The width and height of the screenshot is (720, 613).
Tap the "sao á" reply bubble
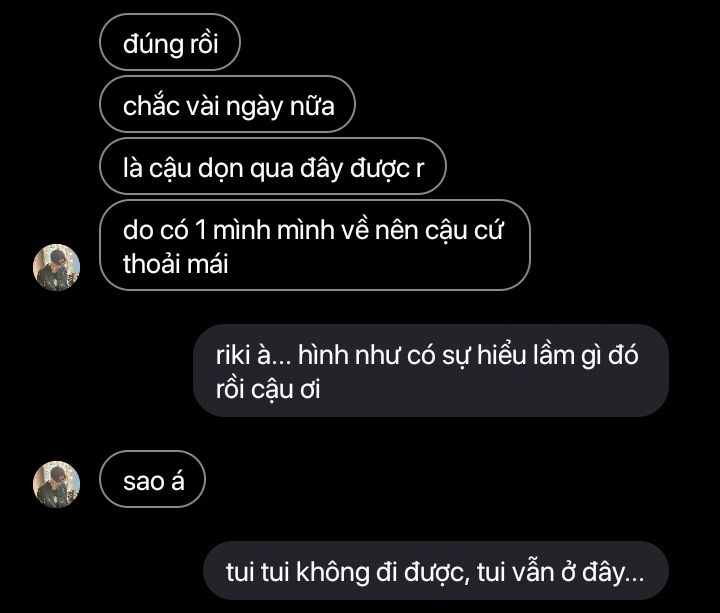152,479
